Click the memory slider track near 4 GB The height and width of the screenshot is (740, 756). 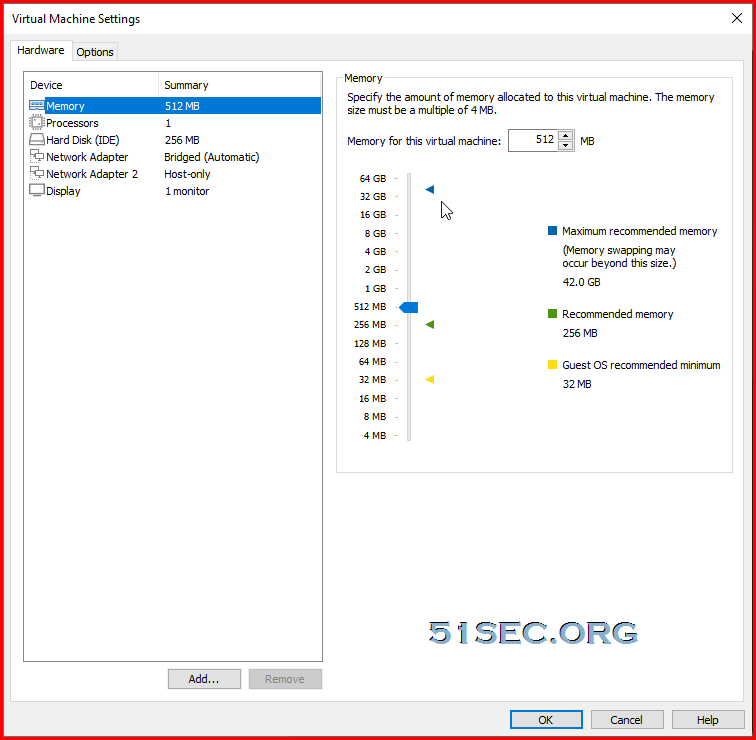pyautogui.click(x=409, y=252)
